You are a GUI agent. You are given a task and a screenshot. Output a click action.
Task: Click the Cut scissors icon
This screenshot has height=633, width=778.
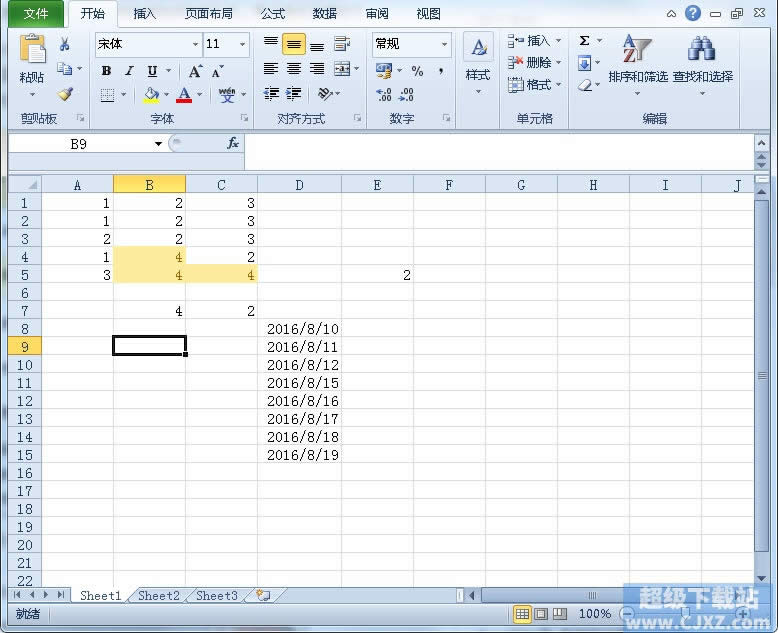pos(65,45)
